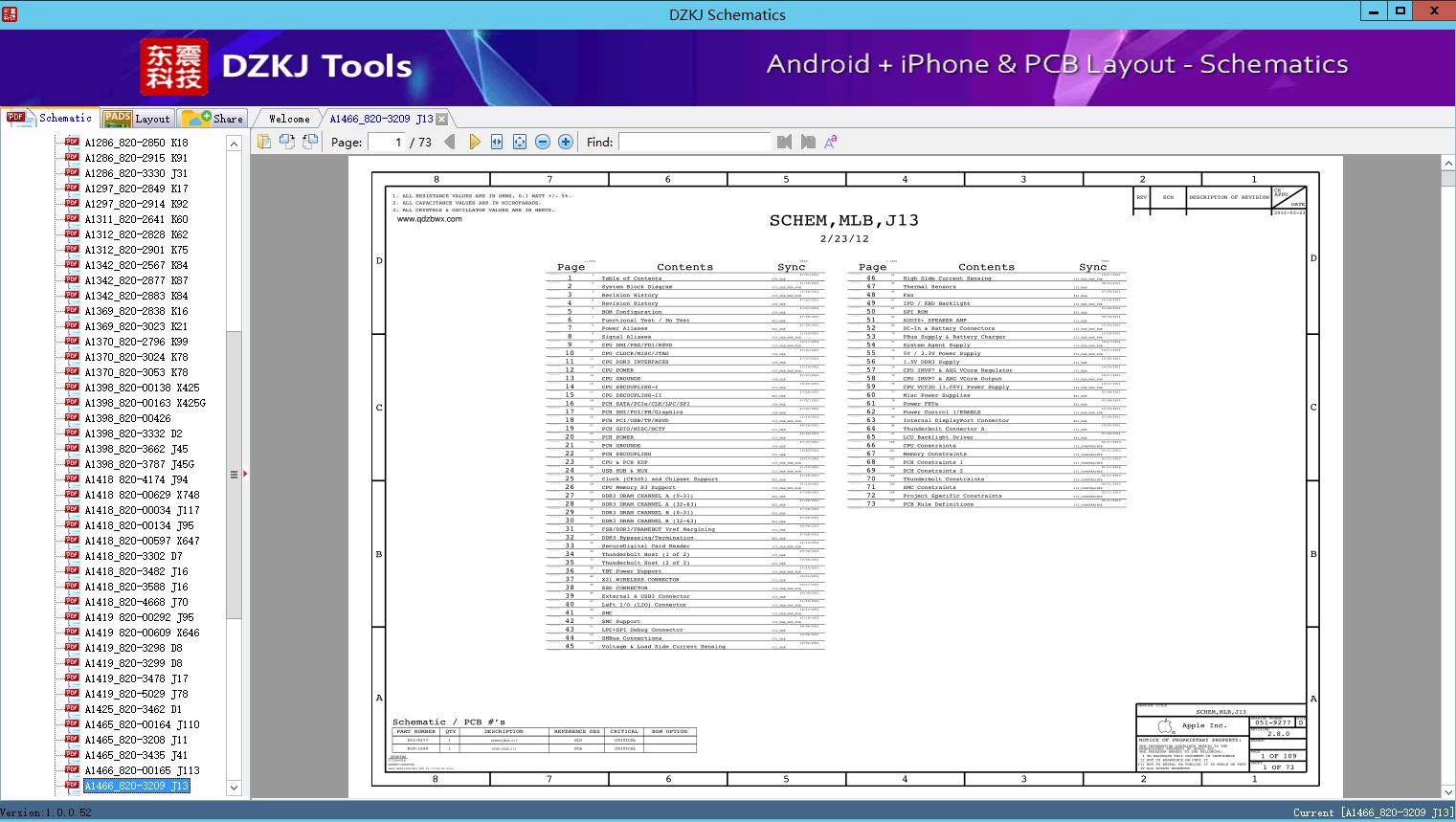The height and width of the screenshot is (822, 1456).
Task: Open A1465_820-3435 J41 schematic
Action: point(136,755)
